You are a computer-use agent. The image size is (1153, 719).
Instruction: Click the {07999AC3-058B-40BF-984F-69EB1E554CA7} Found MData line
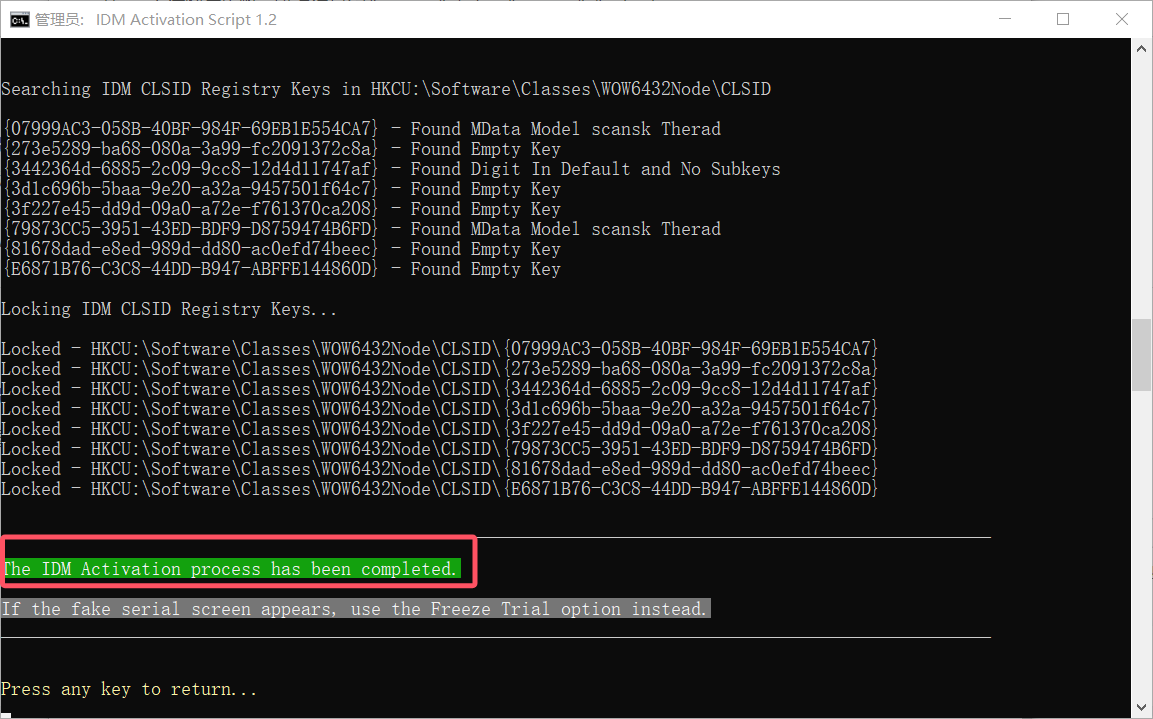click(362, 129)
